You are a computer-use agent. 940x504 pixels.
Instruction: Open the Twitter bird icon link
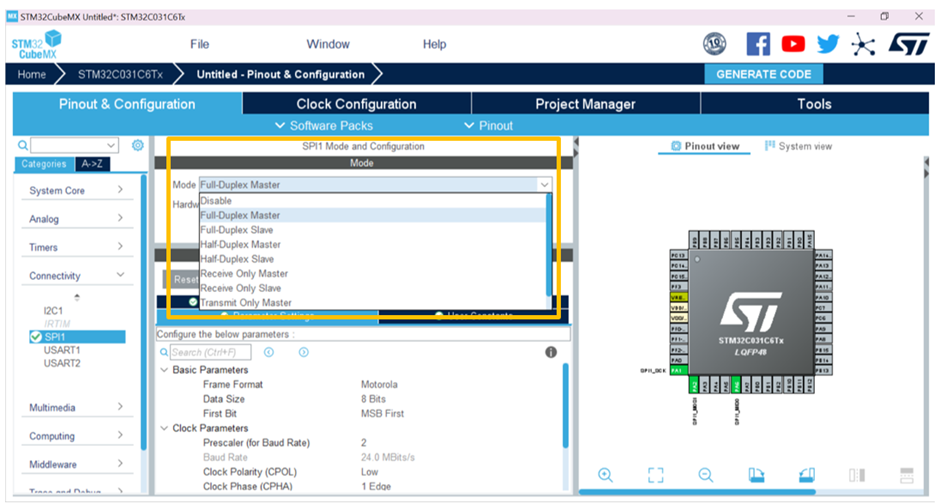[x=828, y=44]
